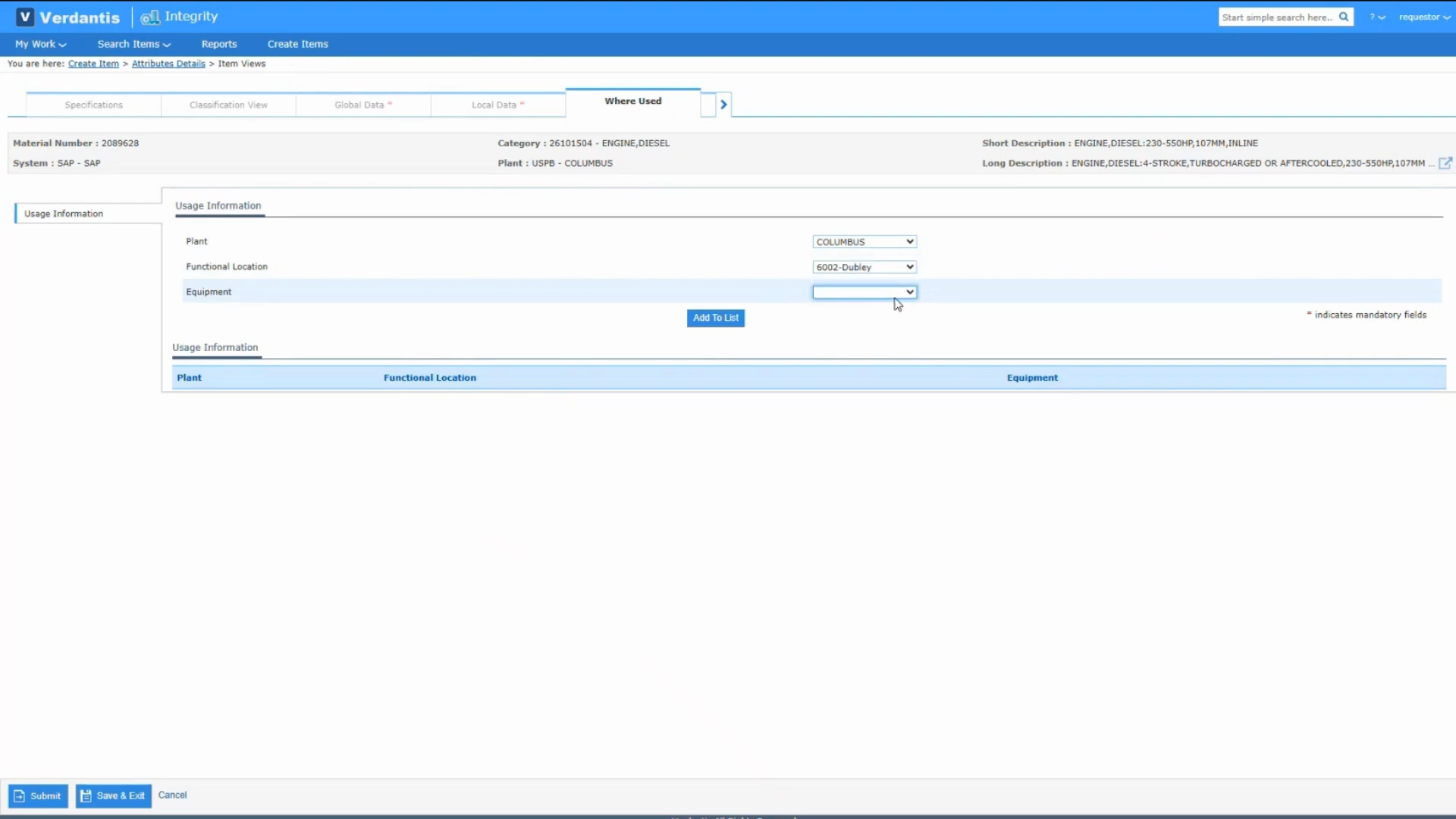
Task: Open the Attributes Details breadcrumb link
Action: (168, 63)
